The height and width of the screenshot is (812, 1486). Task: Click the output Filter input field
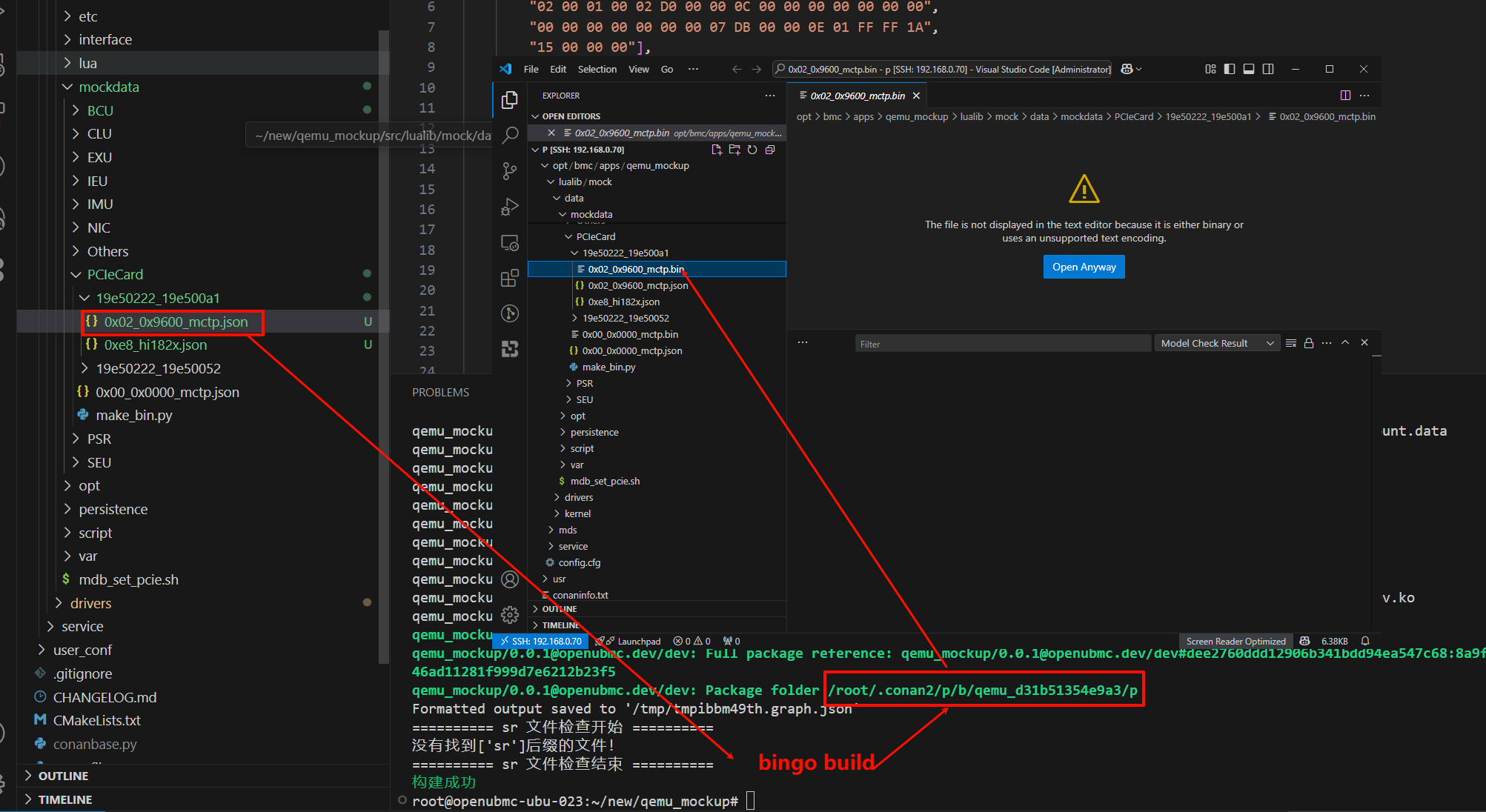pyautogui.click(x=1001, y=344)
